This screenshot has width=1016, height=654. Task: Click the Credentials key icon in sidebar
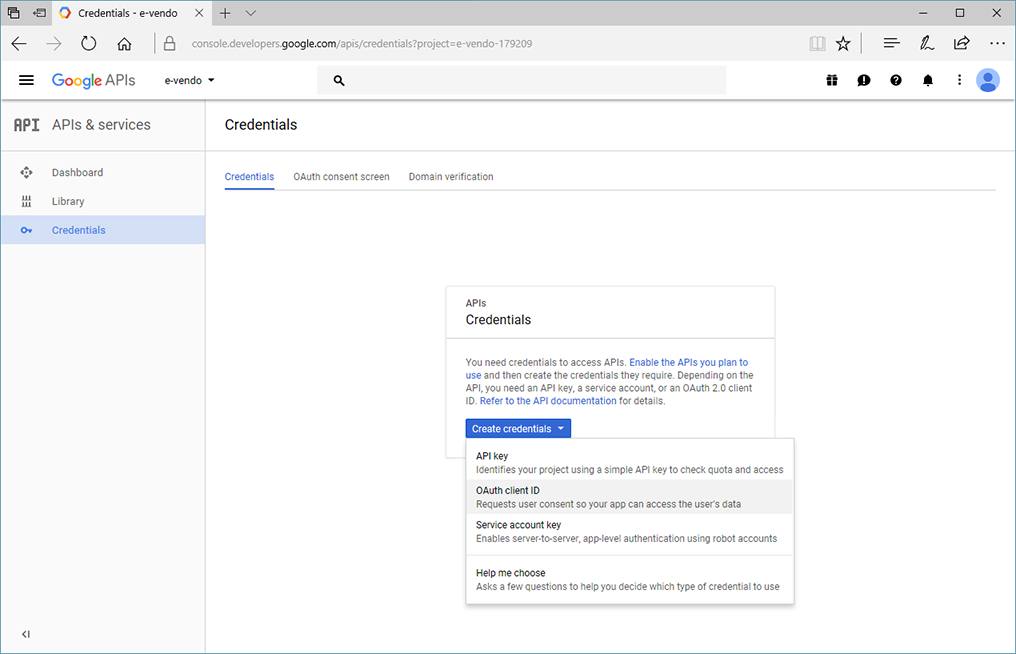(26, 230)
